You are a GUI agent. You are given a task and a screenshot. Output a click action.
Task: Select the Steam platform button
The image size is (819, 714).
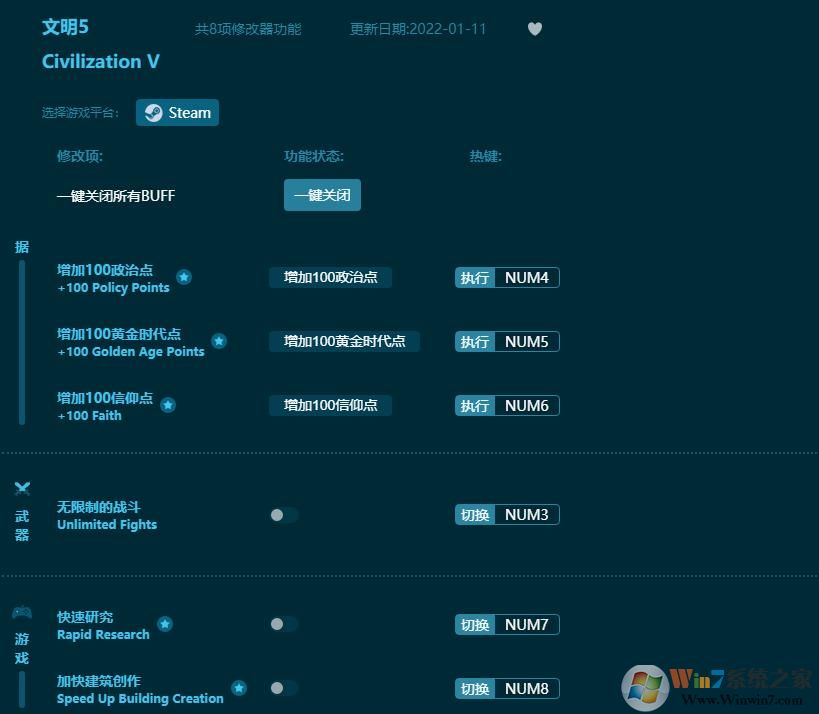(177, 112)
